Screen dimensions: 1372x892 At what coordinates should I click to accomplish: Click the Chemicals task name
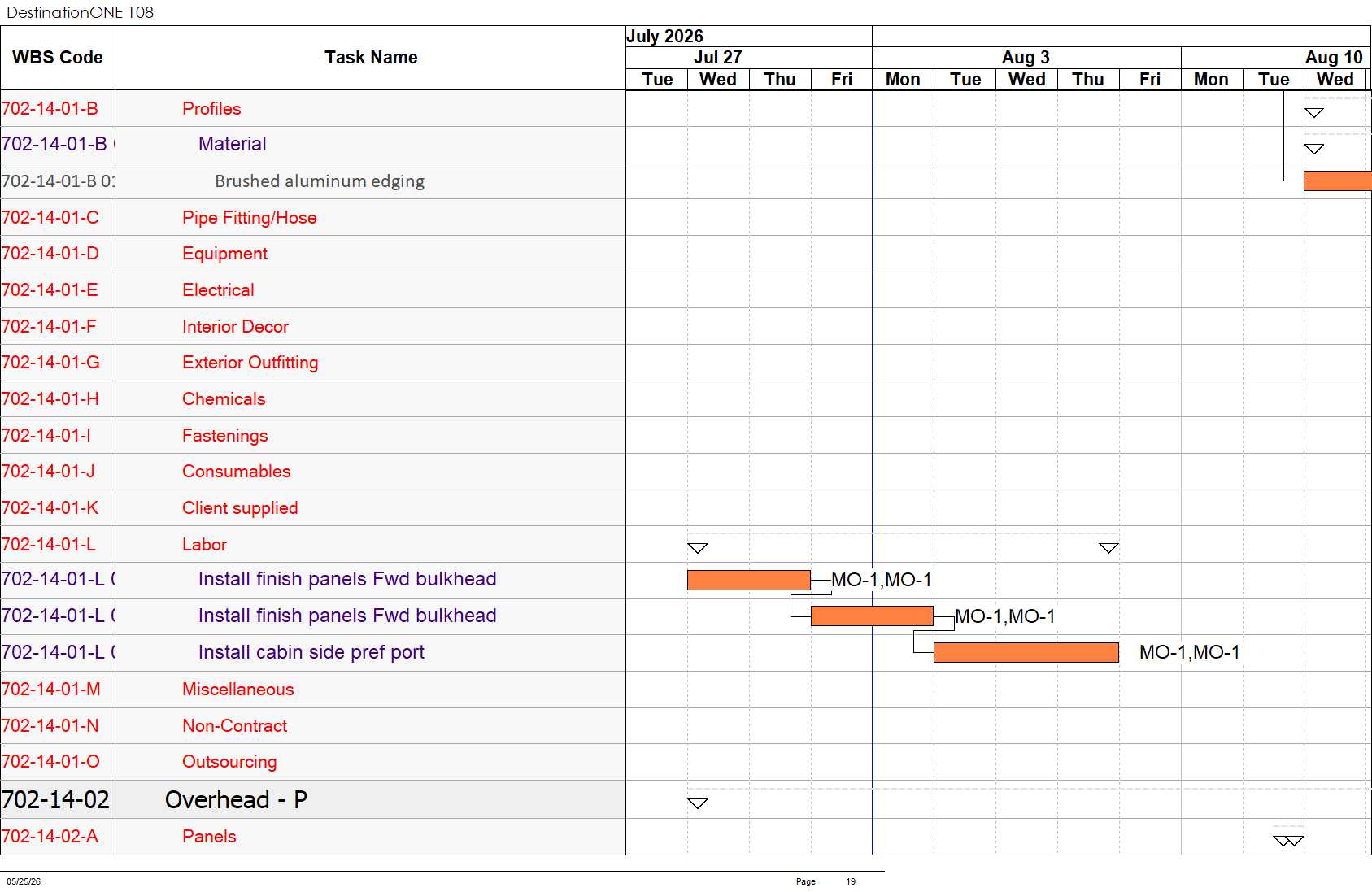click(224, 399)
